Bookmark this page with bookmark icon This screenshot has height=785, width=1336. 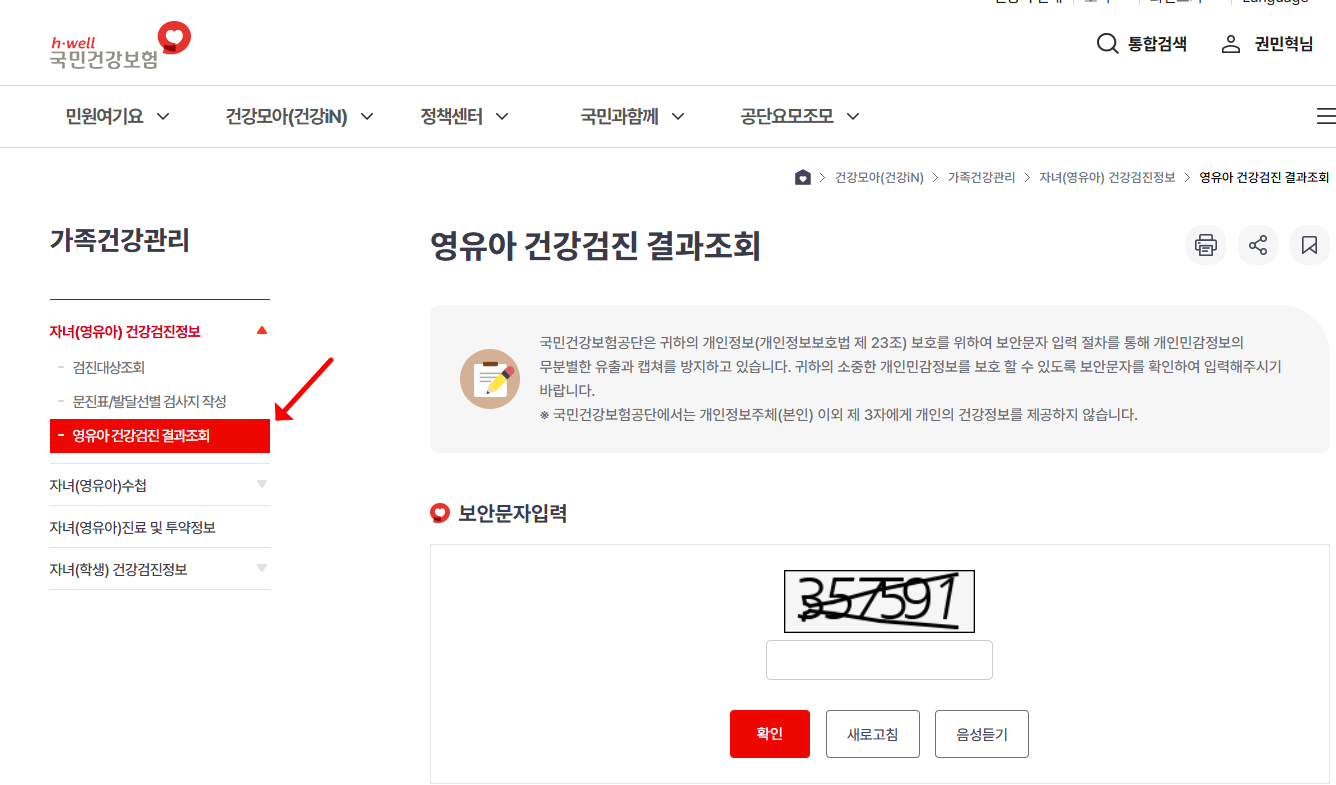1310,245
